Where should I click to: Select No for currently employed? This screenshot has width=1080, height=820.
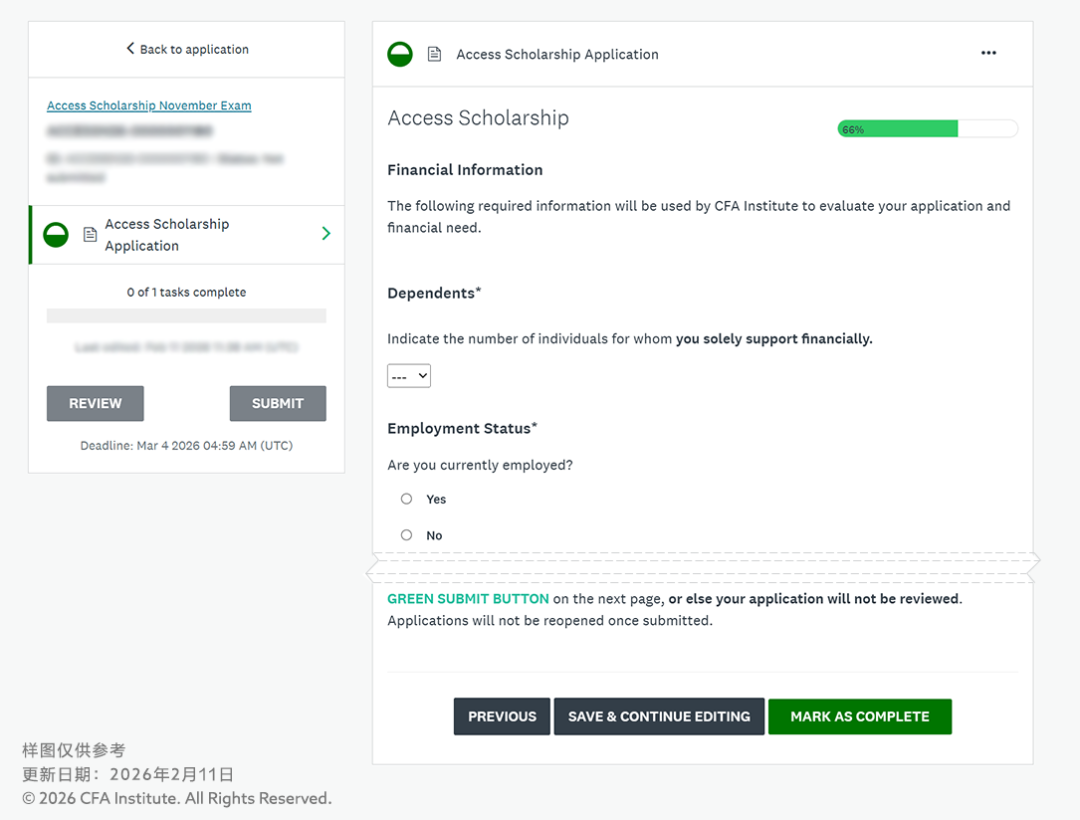[x=407, y=535]
